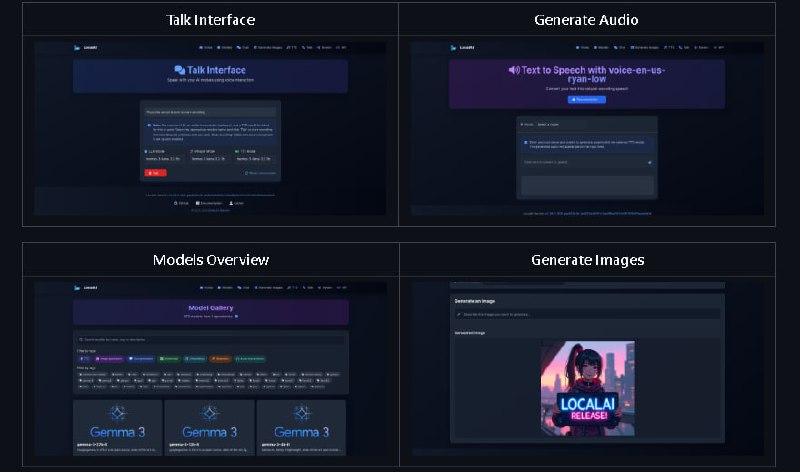
Task: Open Talk in Talk Interface screenshot navbar
Action: [307, 47]
